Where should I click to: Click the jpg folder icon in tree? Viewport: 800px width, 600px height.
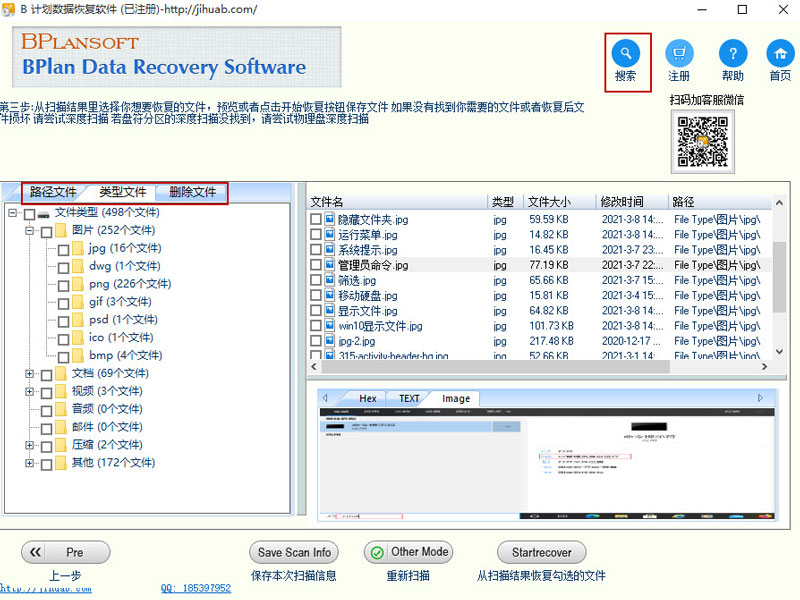[x=78, y=248]
